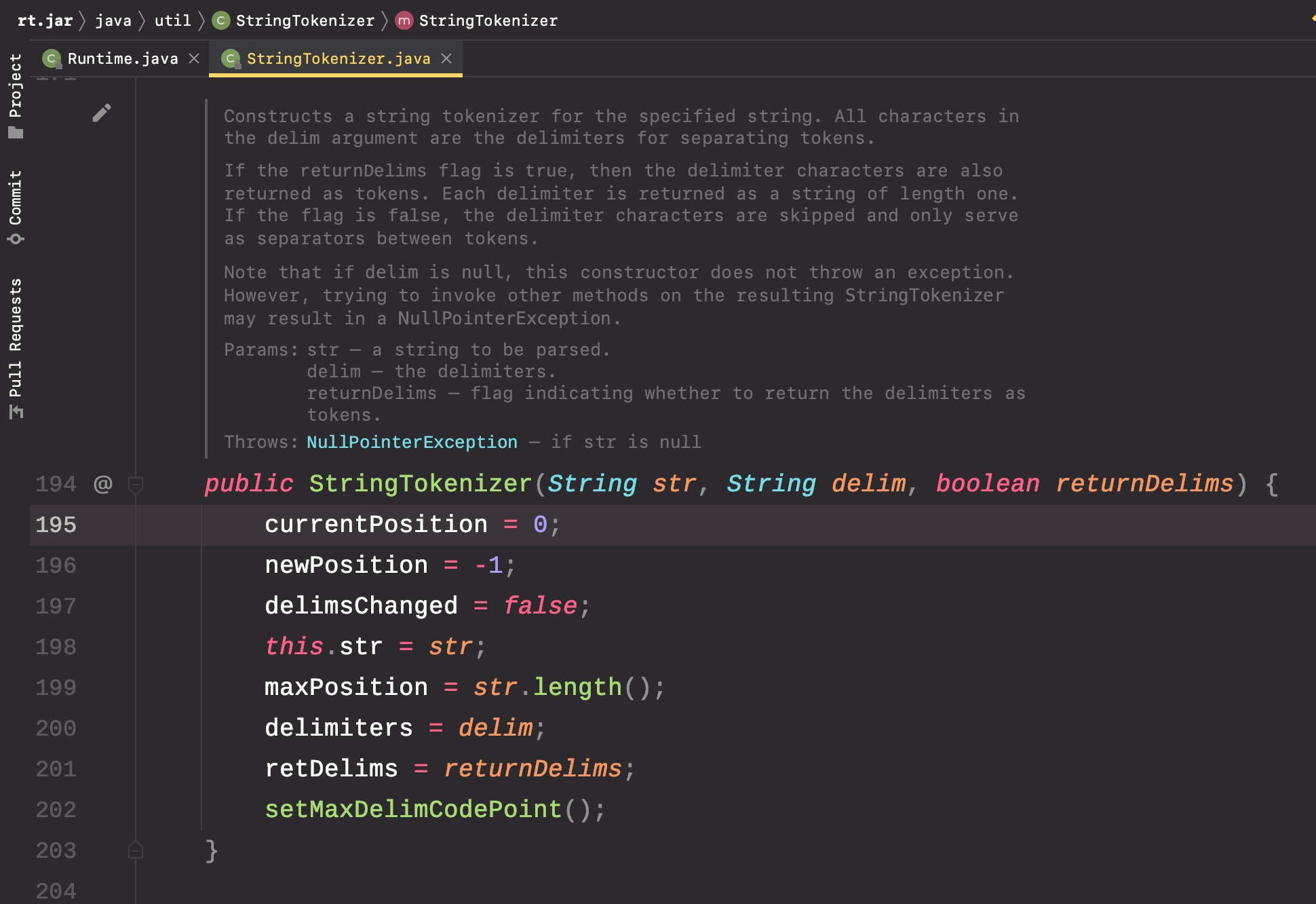Click line number 202 in the gutter

(56, 810)
